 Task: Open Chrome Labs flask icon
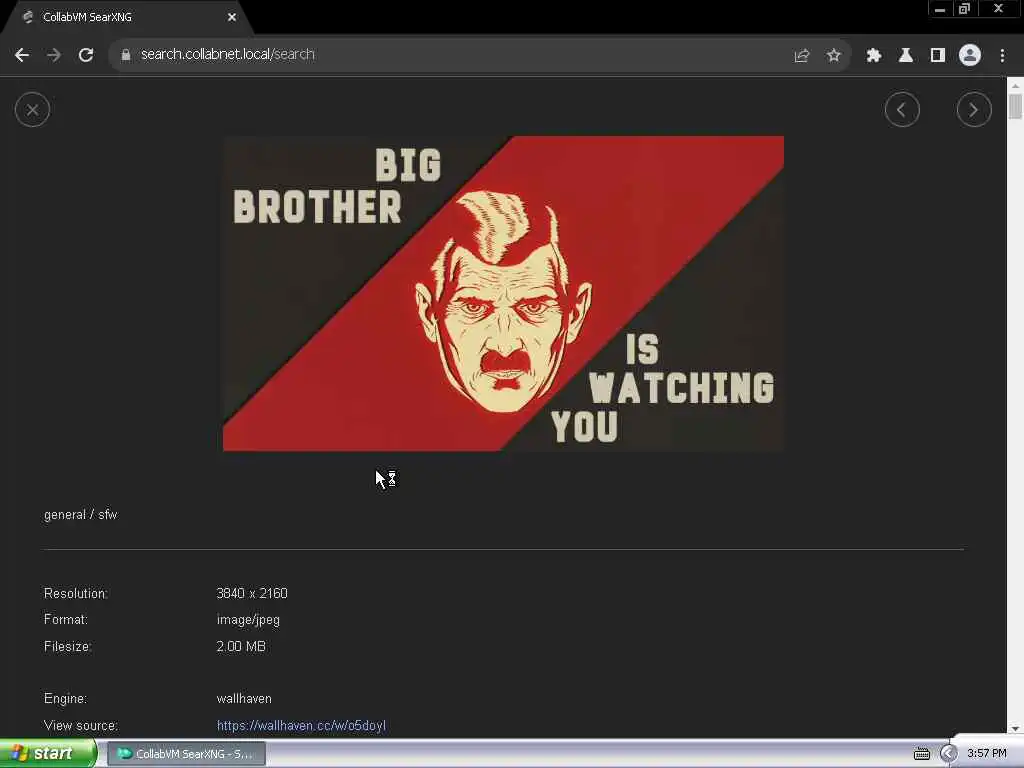tap(905, 56)
